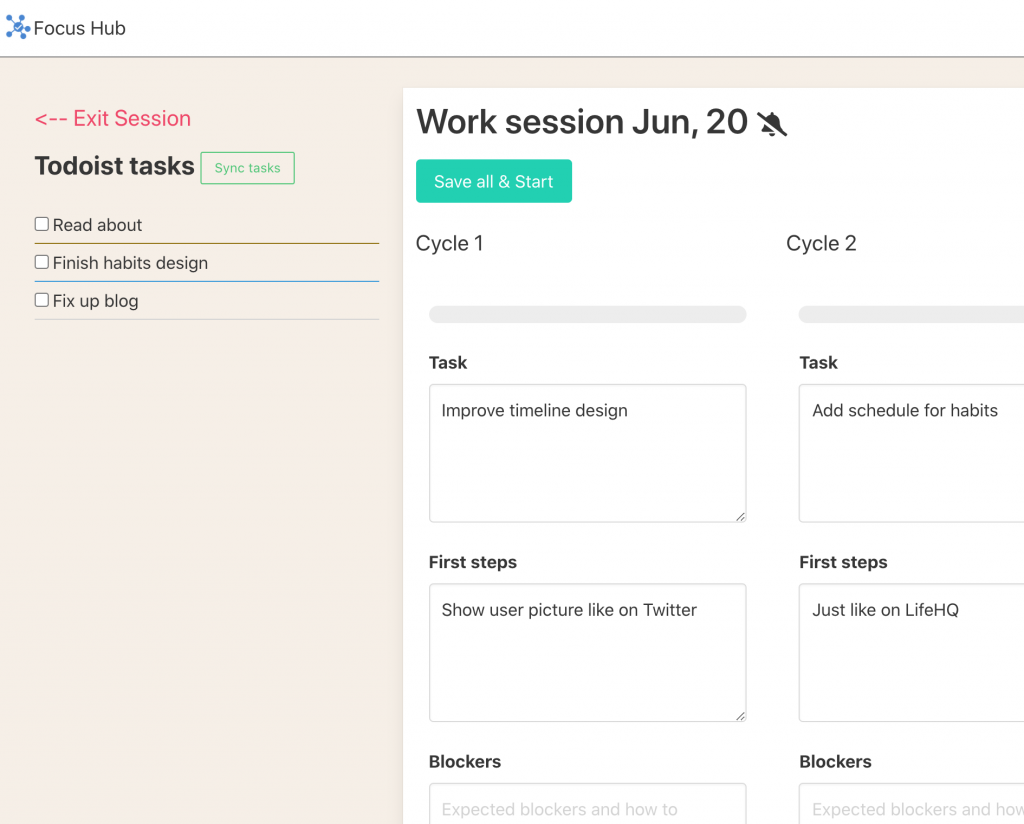This screenshot has height=824, width=1024.
Task: Click the resize handle of Cycle 1 Task textarea
Action: coord(740,516)
